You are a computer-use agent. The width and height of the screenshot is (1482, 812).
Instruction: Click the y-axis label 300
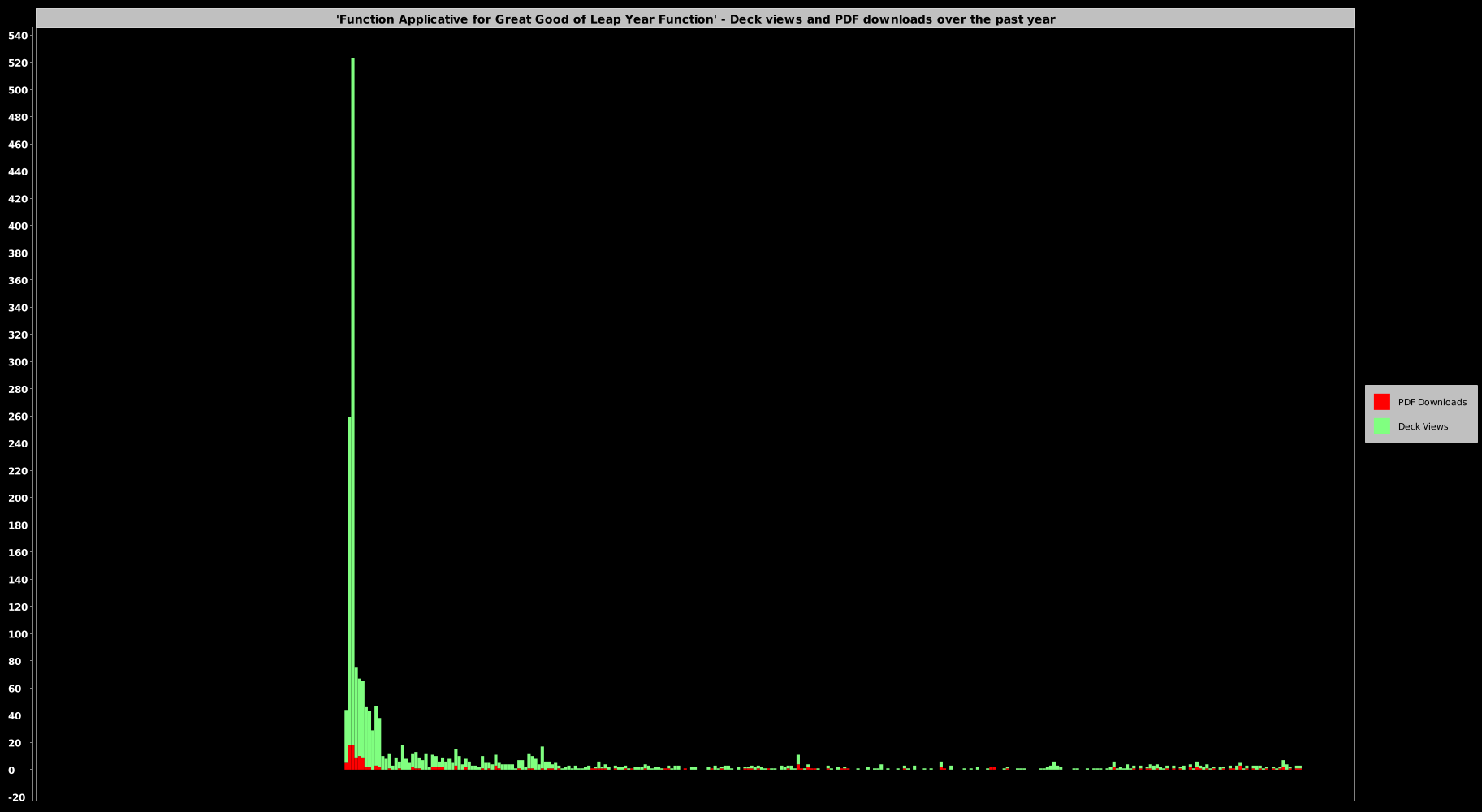pyautogui.click(x=17, y=362)
